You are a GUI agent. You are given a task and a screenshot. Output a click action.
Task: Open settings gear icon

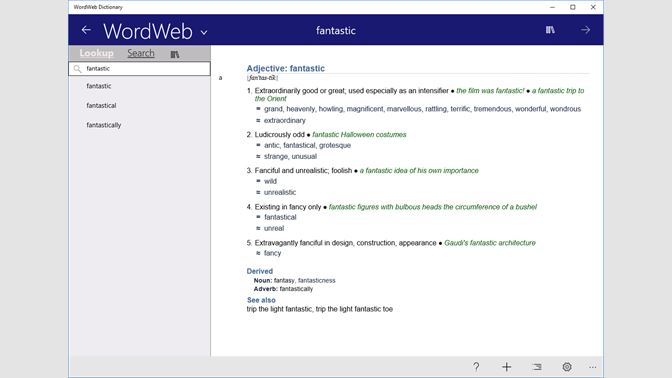tap(567, 367)
